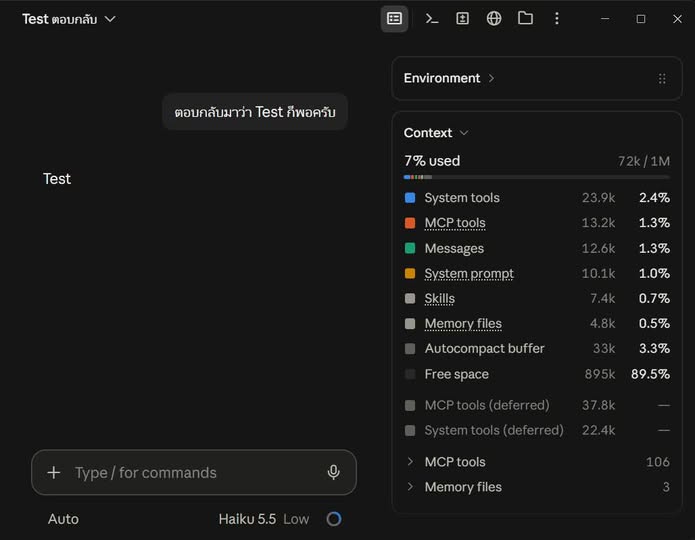Open the folder files icon
The height and width of the screenshot is (540, 695).
[525, 18]
